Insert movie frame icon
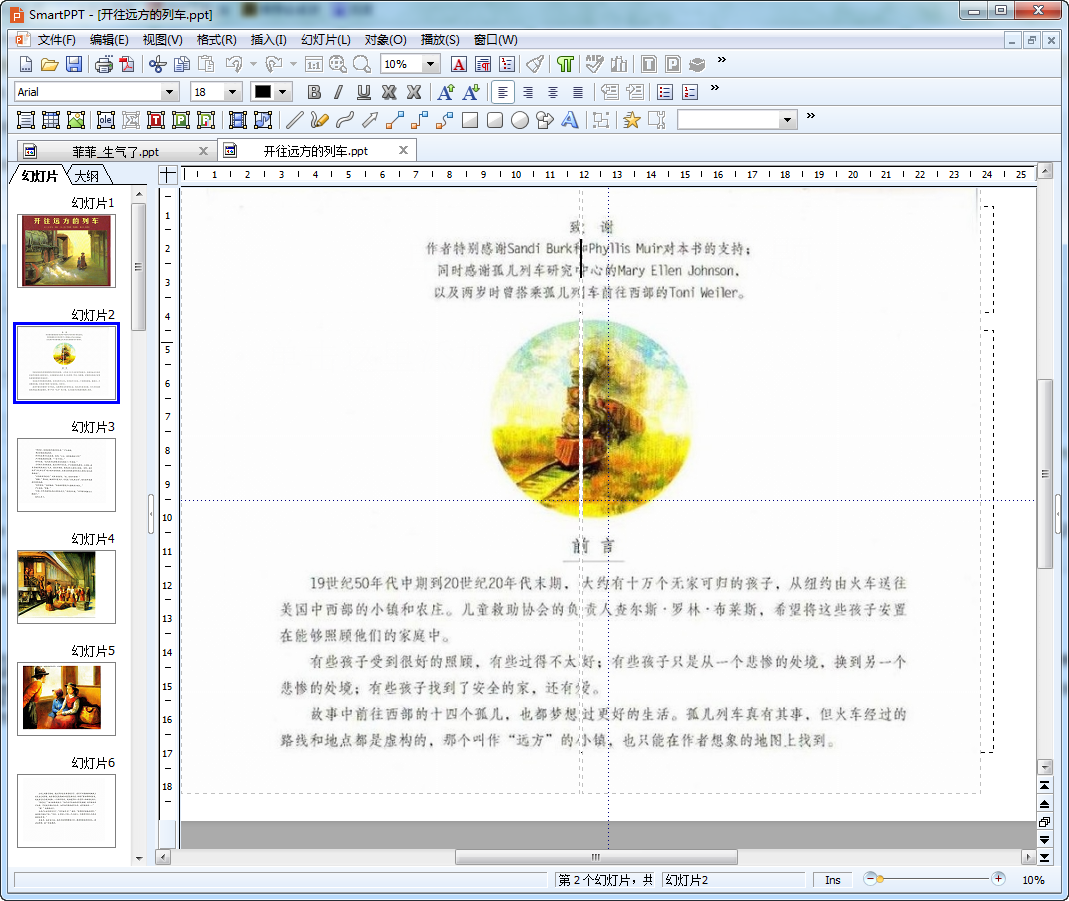1069x901 pixels. [238, 121]
